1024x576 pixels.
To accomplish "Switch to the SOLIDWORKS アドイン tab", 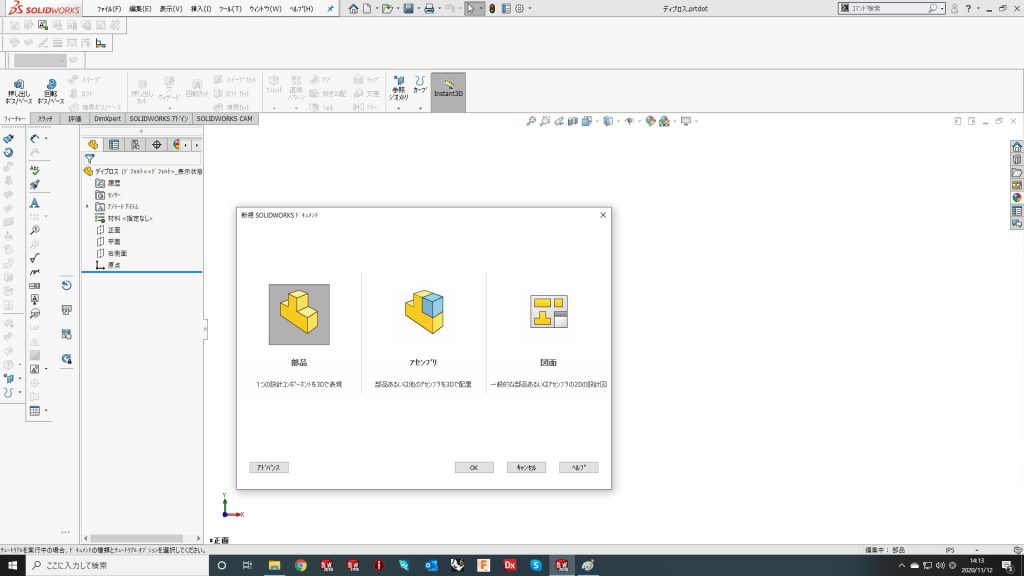I will 159,119.
